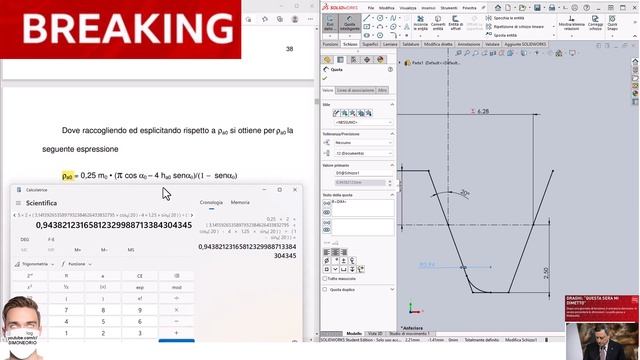640x360 pixels.
Task: Open the ConfigurationManager tab icon in left panel
Action: tap(353, 60)
